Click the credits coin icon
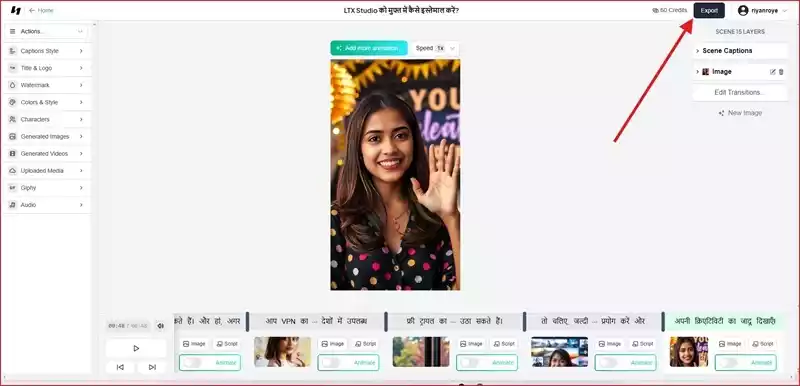Screen dimensions: 800x386 [x=655, y=10]
